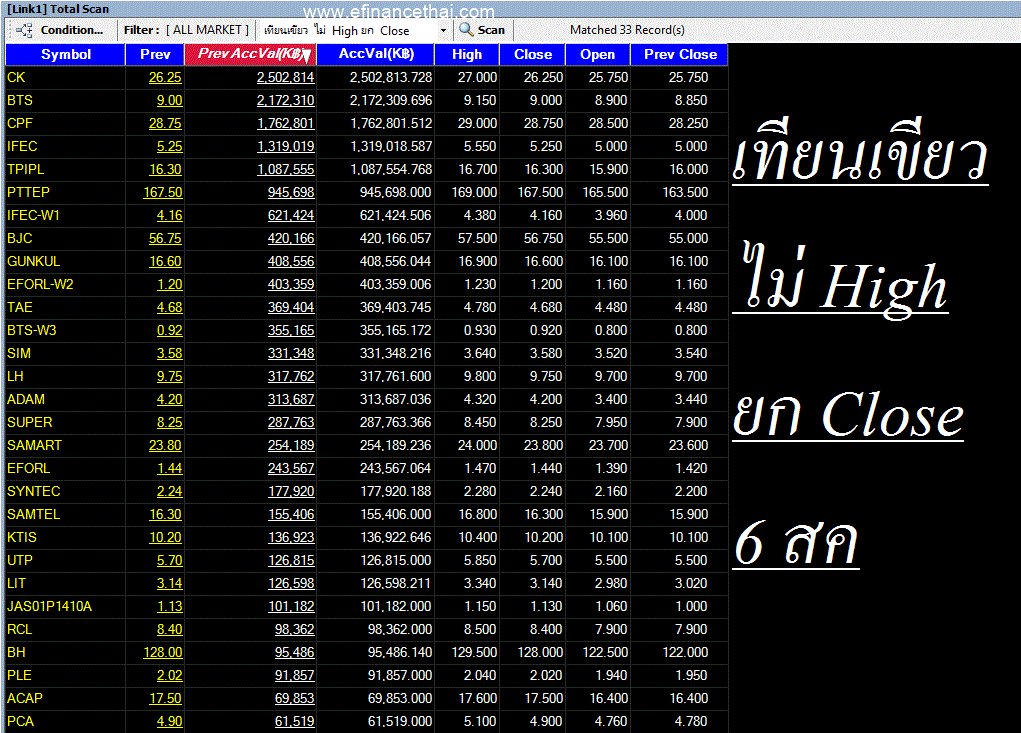Select the BTS-W3 symbol
The height and width of the screenshot is (733, 1021).
click(31, 331)
